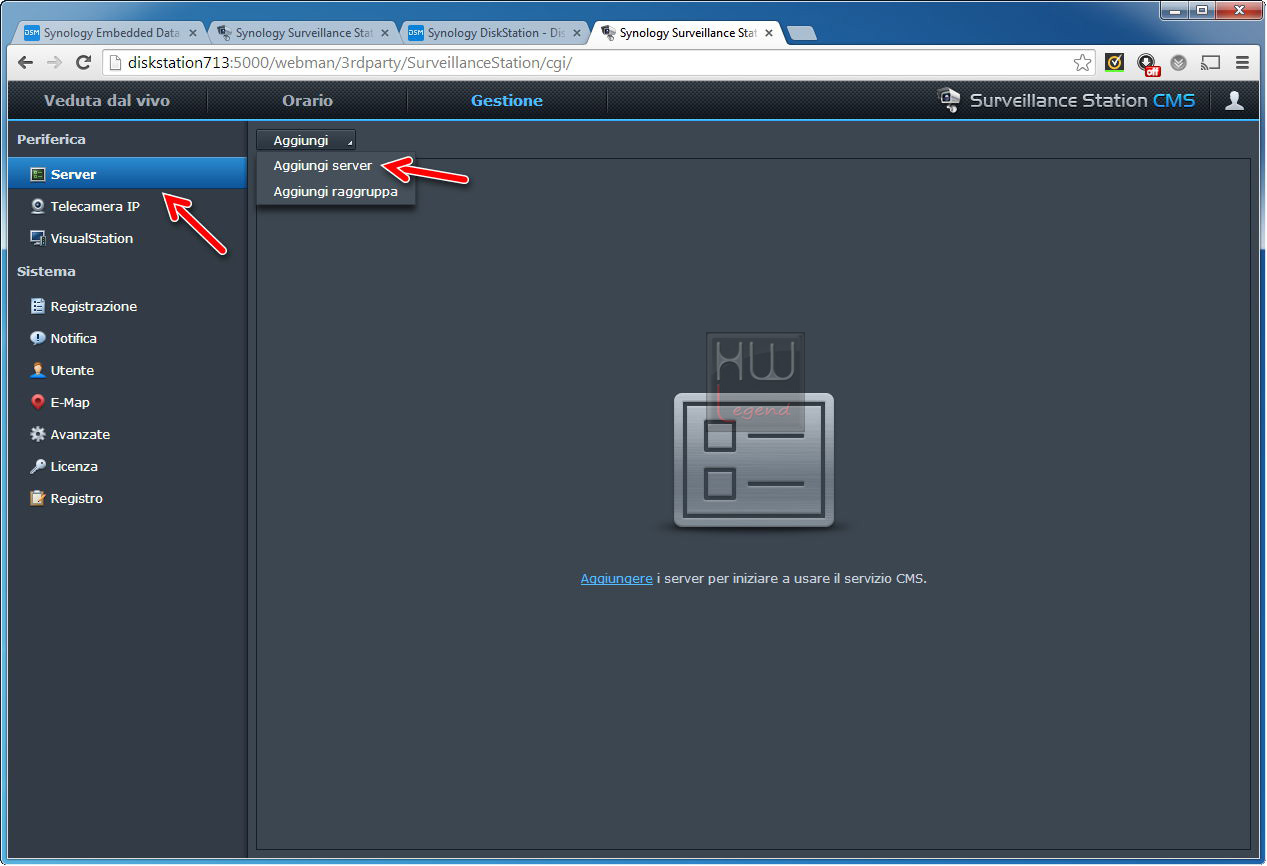1267x866 pixels.
Task: Click the grey shield extension icon
Action: (1179, 63)
